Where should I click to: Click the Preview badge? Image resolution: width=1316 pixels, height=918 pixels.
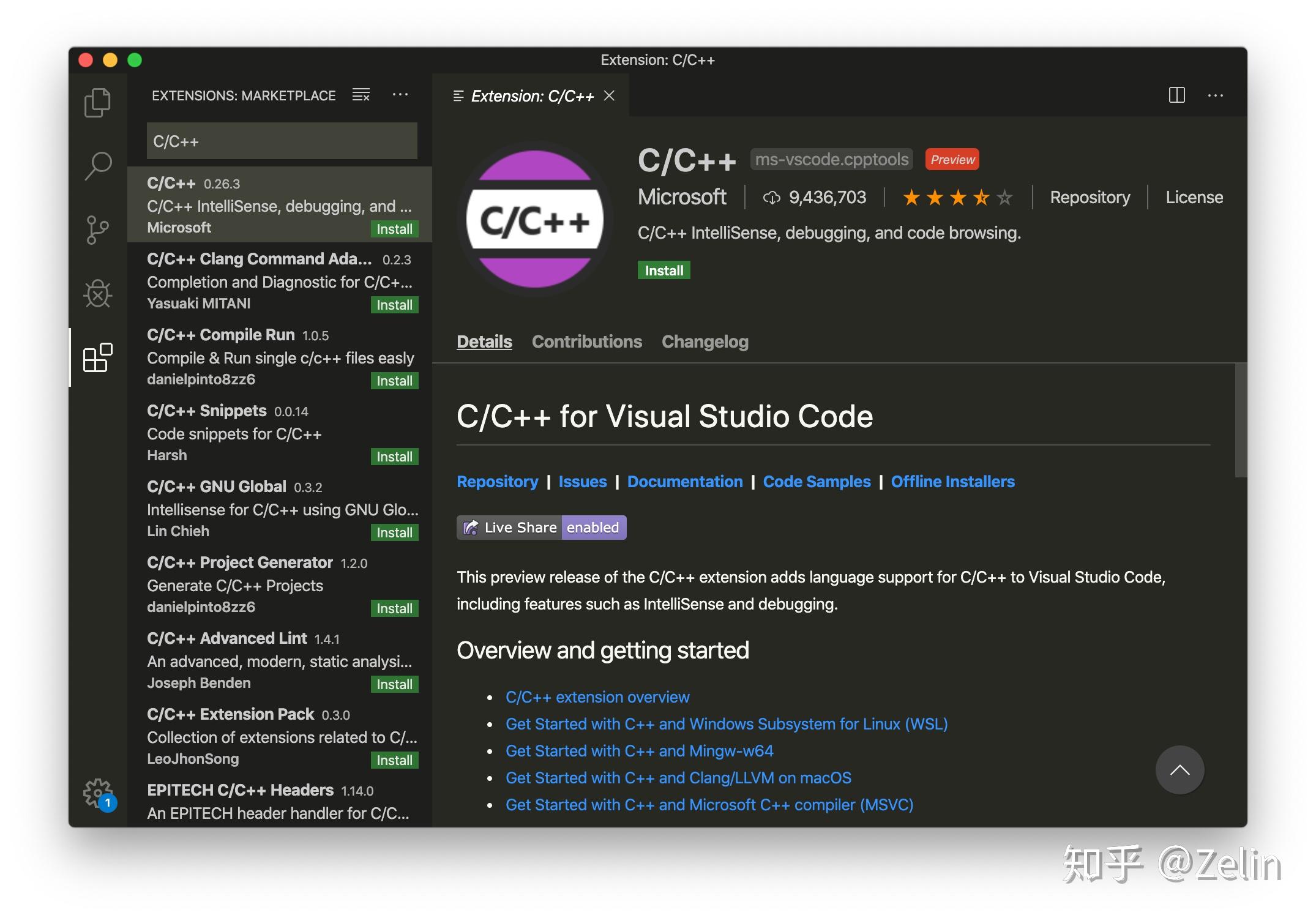pyautogui.click(x=952, y=159)
